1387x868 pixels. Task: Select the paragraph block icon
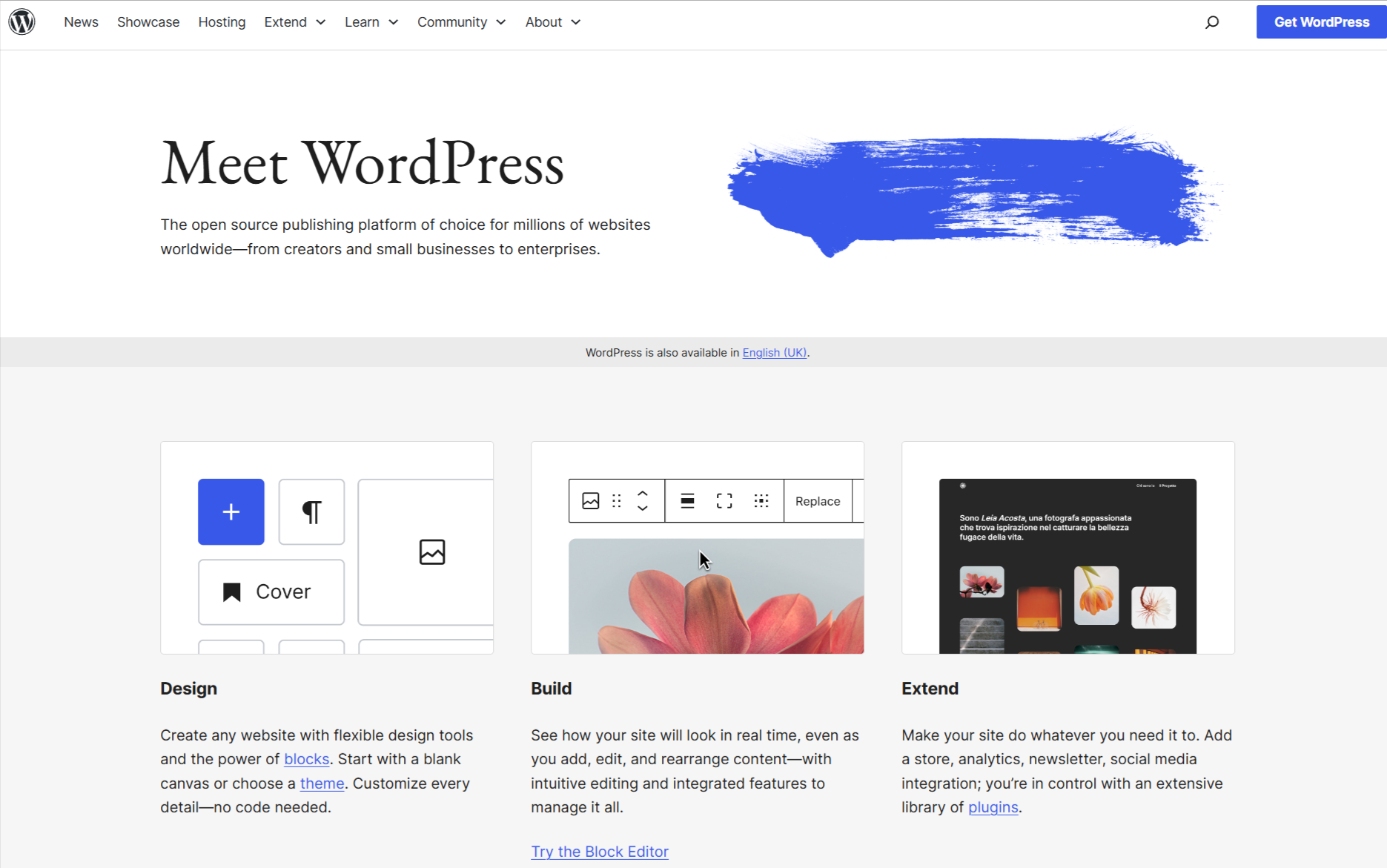(311, 511)
